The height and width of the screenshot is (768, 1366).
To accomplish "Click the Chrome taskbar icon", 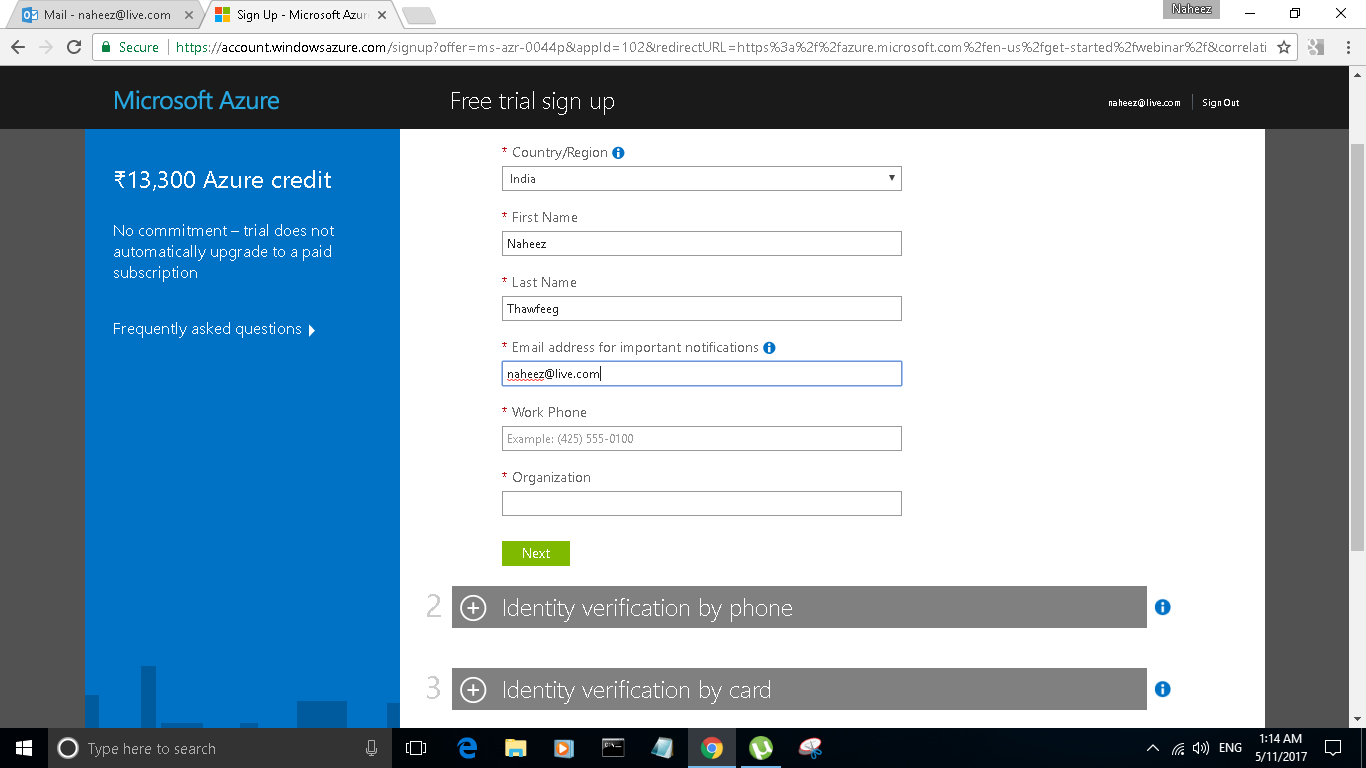I will point(712,748).
